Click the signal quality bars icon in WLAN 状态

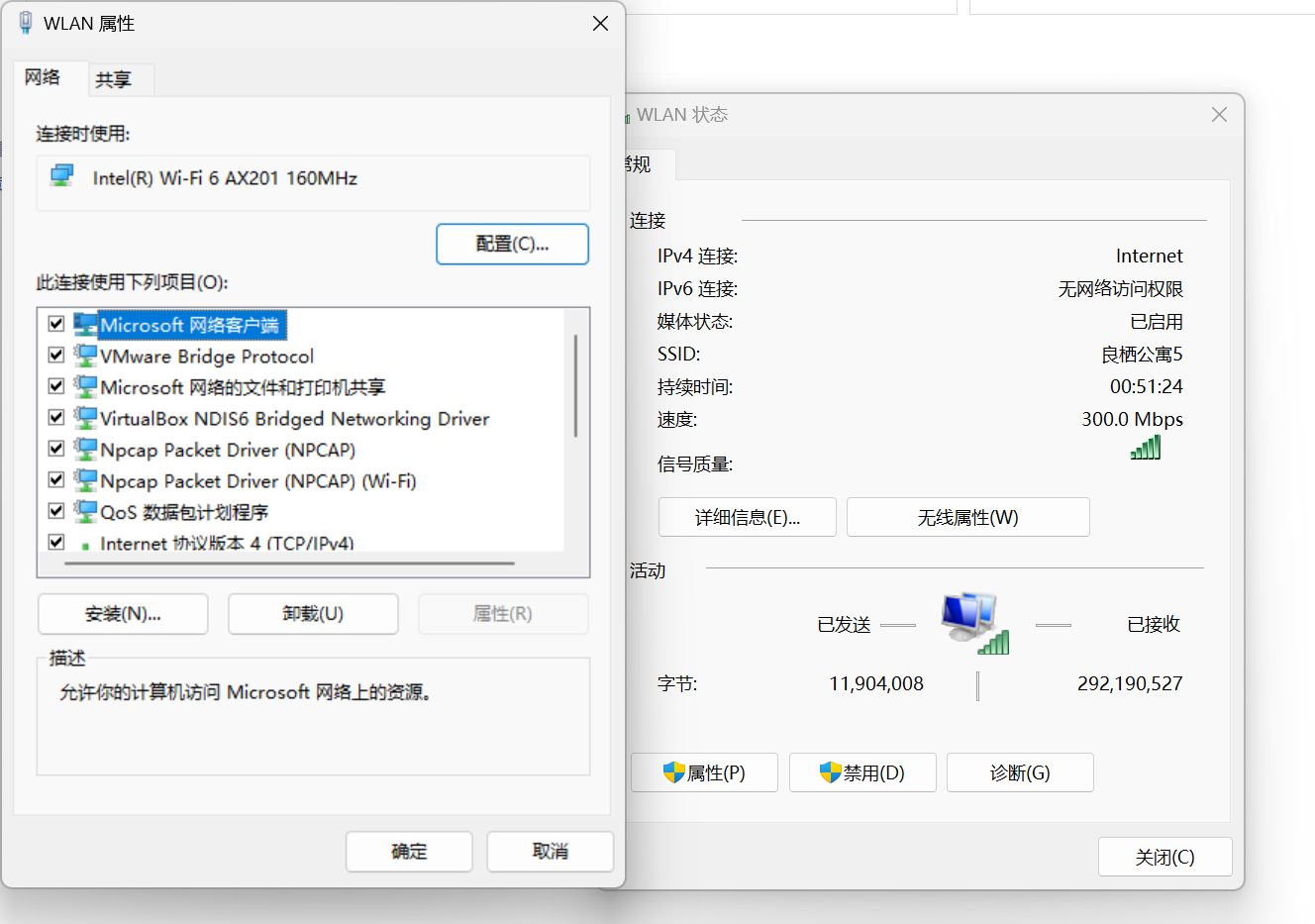(1146, 448)
